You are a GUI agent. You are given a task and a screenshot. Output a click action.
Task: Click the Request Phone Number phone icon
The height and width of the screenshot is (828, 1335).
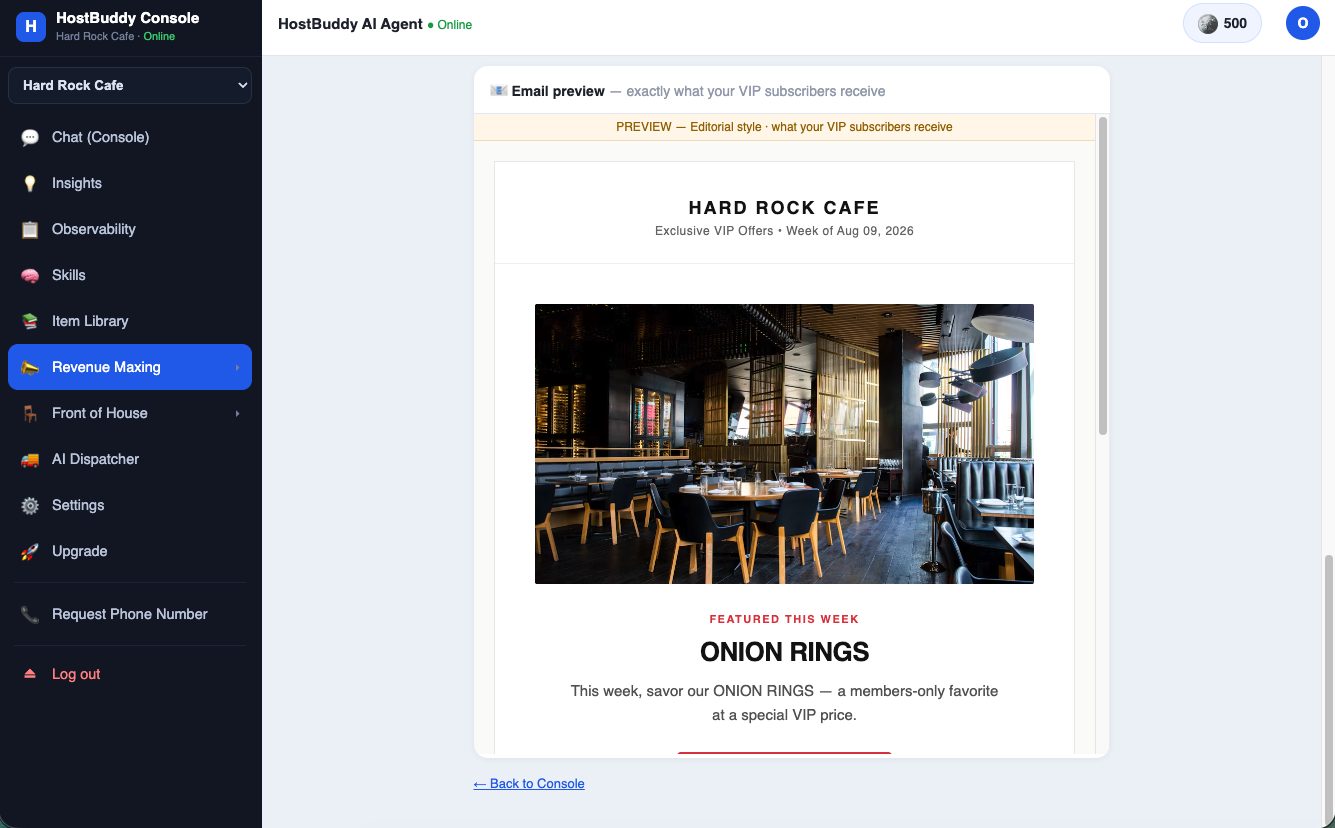pos(30,615)
